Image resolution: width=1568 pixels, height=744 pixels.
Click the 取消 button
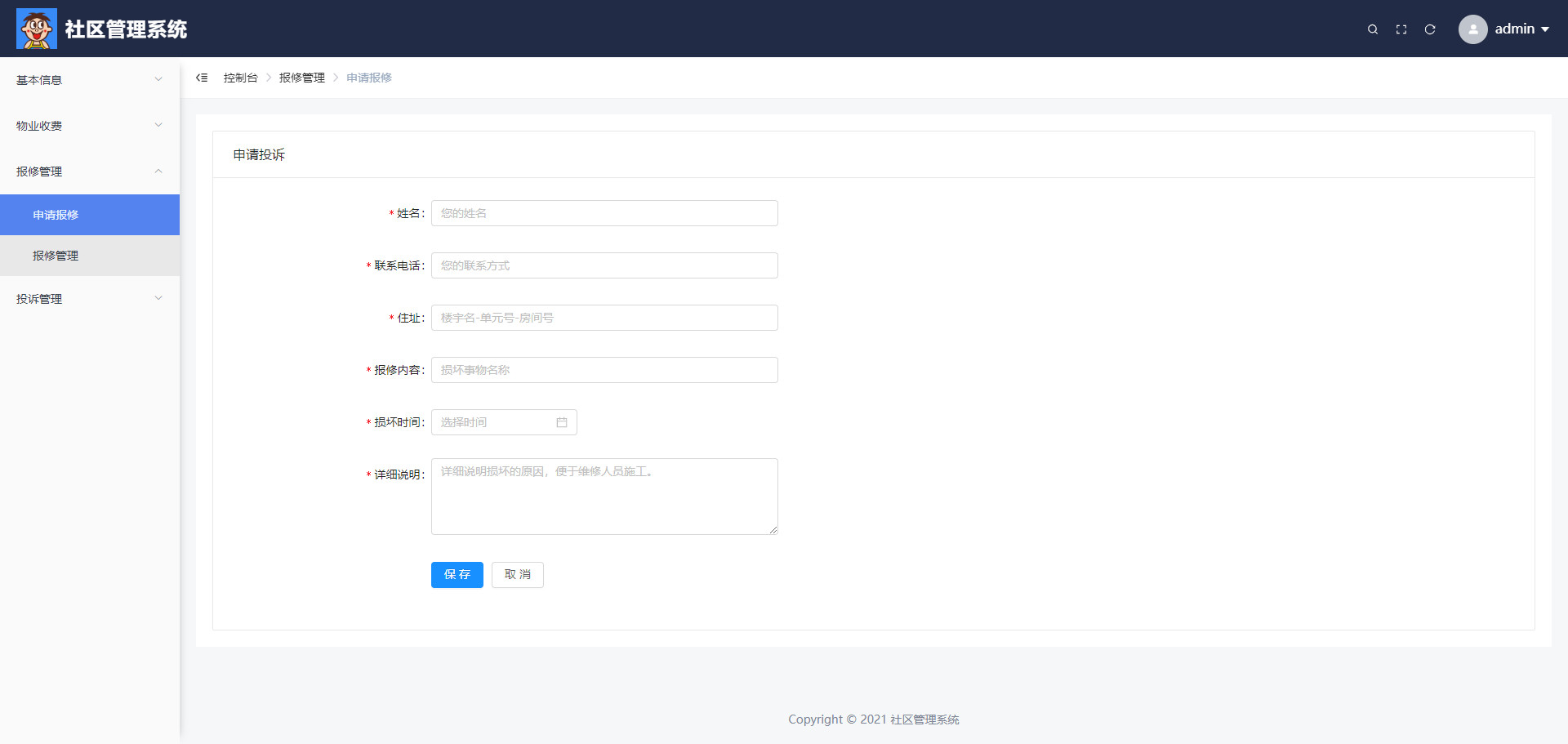click(x=518, y=575)
